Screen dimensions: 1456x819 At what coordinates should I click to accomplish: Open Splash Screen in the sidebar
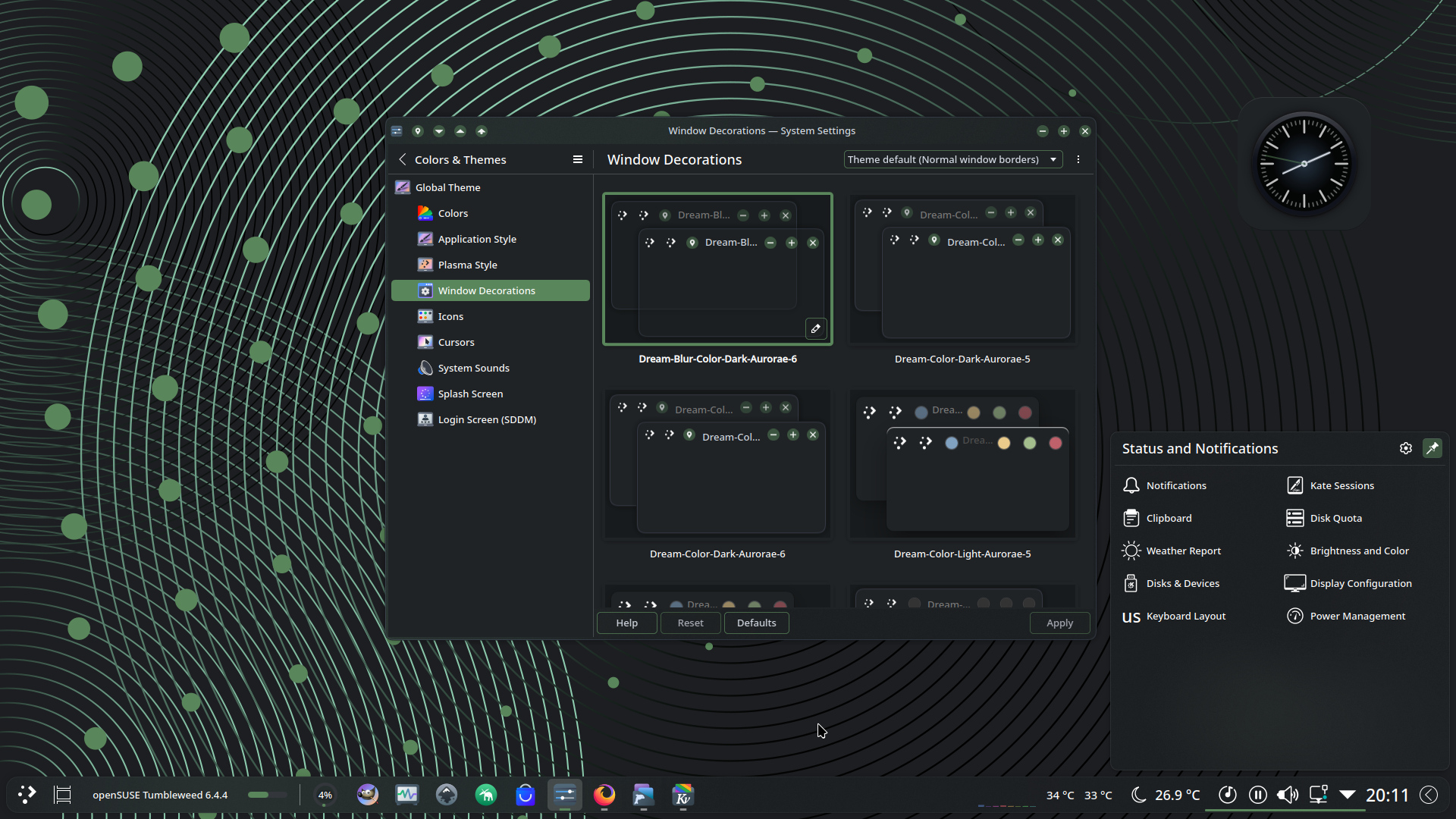click(x=490, y=394)
